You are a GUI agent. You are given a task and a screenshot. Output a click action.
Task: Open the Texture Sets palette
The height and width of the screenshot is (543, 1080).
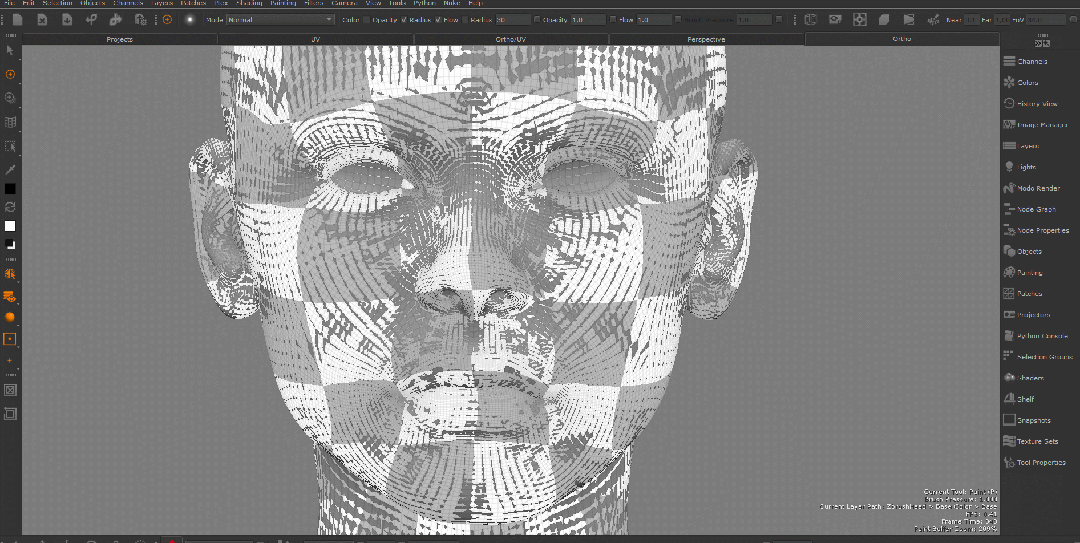pyautogui.click(x=1031, y=442)
